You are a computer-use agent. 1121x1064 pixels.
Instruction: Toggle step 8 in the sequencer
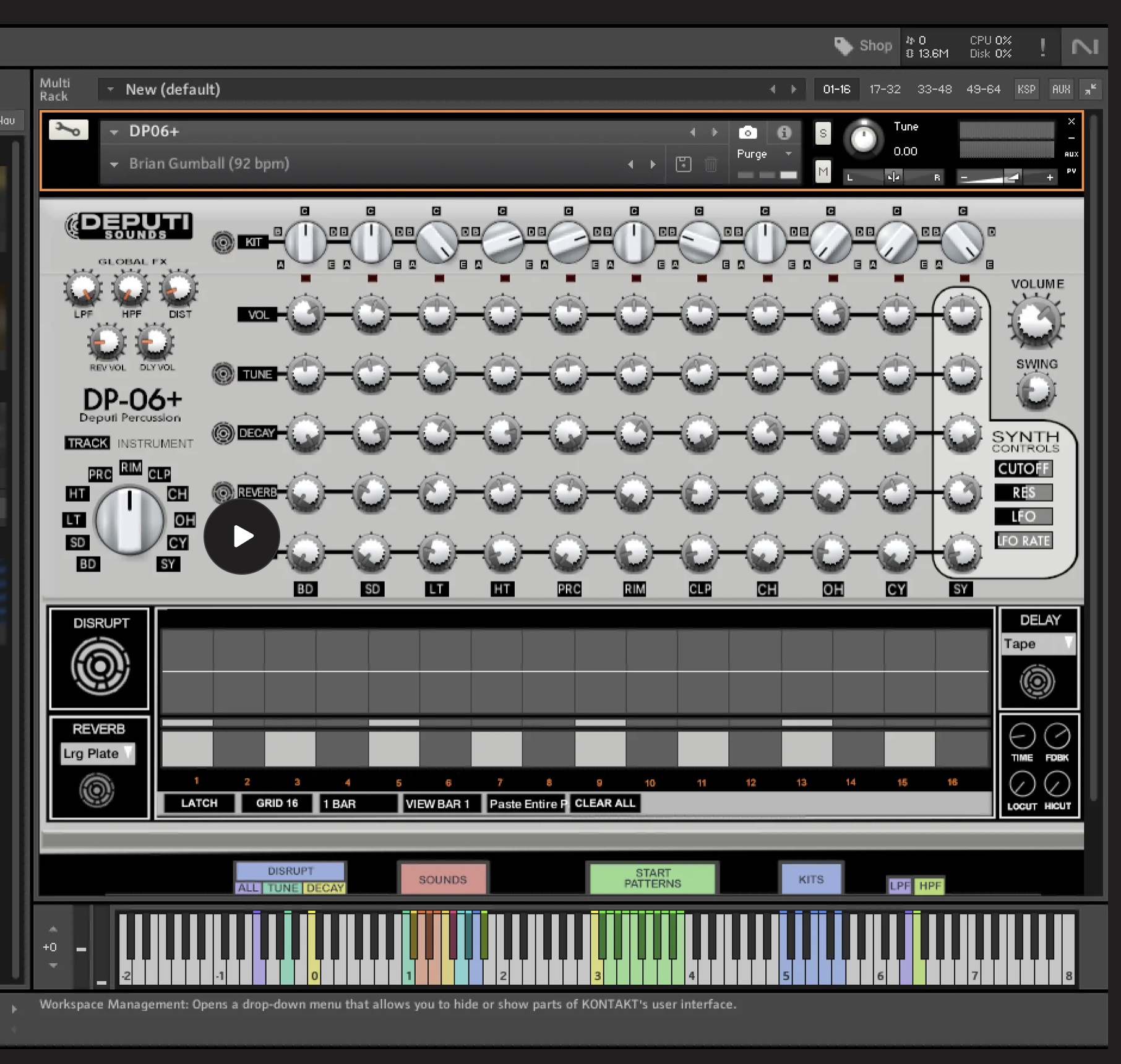tap(549, 749)
